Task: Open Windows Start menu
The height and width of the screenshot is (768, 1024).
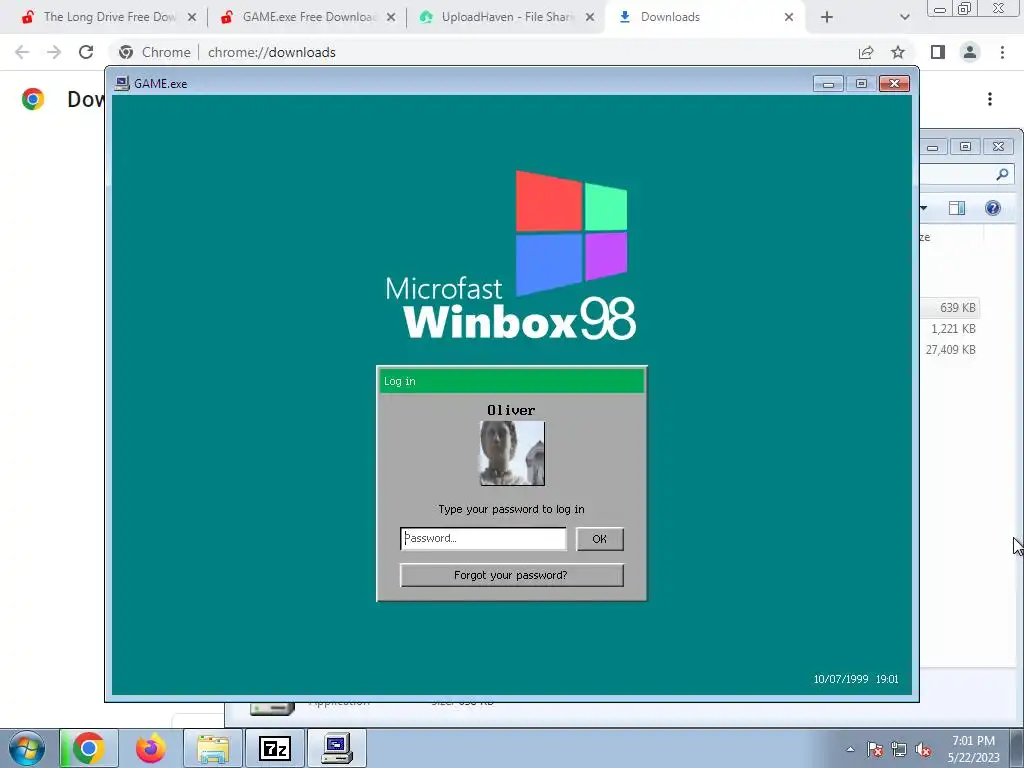Action: (x=26, y=748)
